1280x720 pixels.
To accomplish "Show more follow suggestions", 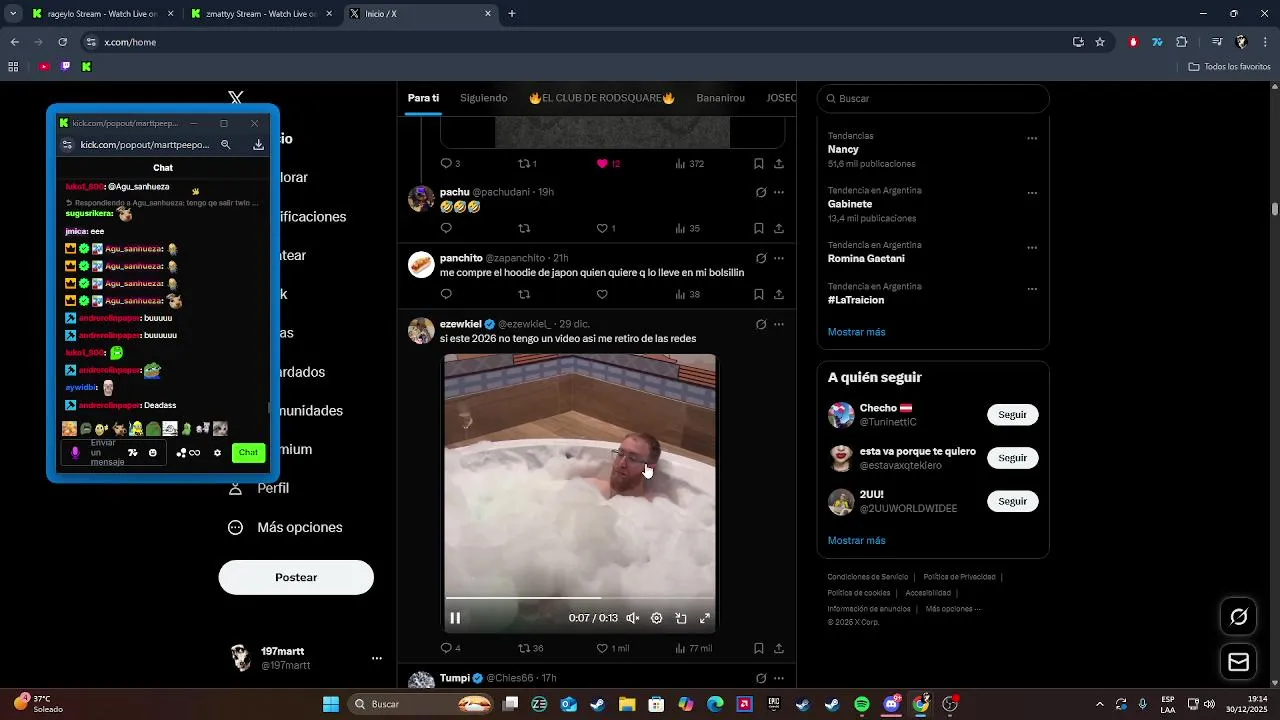I will 856,540.
